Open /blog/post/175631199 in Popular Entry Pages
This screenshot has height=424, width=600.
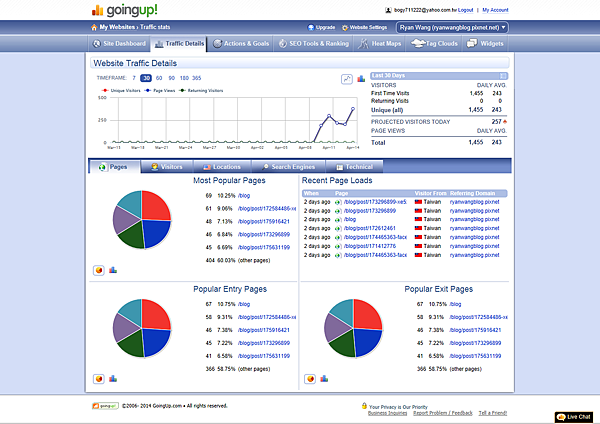(x=264, y=356)
